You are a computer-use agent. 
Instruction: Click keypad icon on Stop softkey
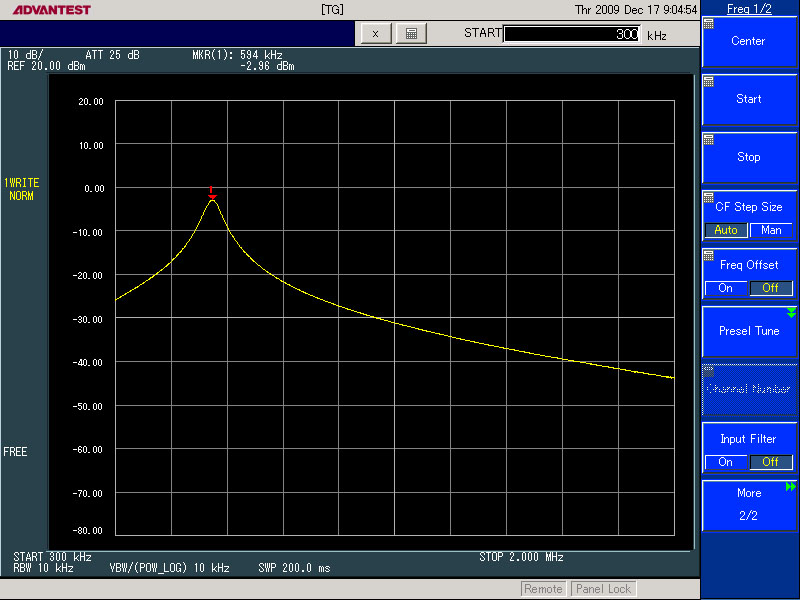pos(709,140)
